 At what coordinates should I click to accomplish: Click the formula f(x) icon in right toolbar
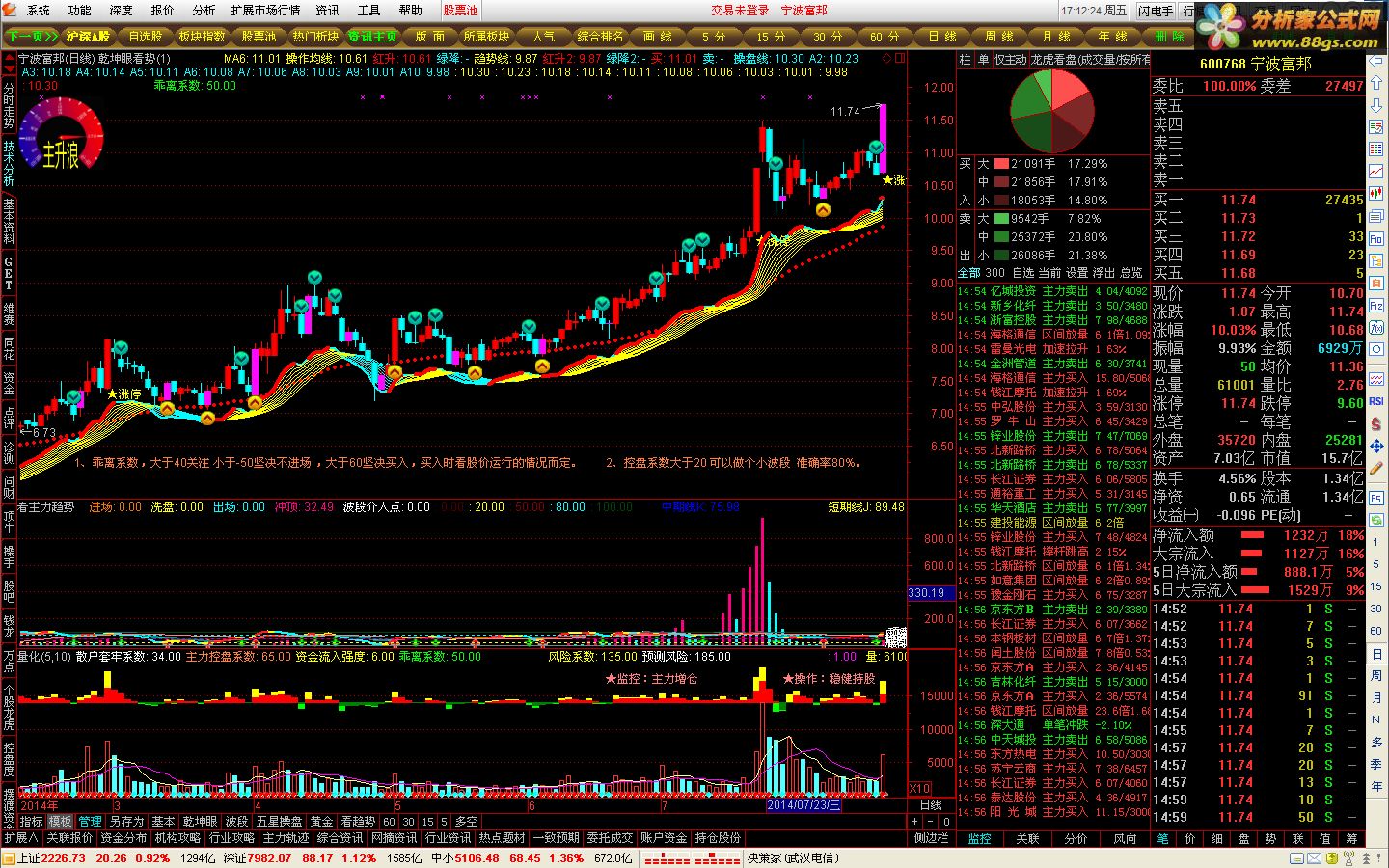(x=1376, y=326)
